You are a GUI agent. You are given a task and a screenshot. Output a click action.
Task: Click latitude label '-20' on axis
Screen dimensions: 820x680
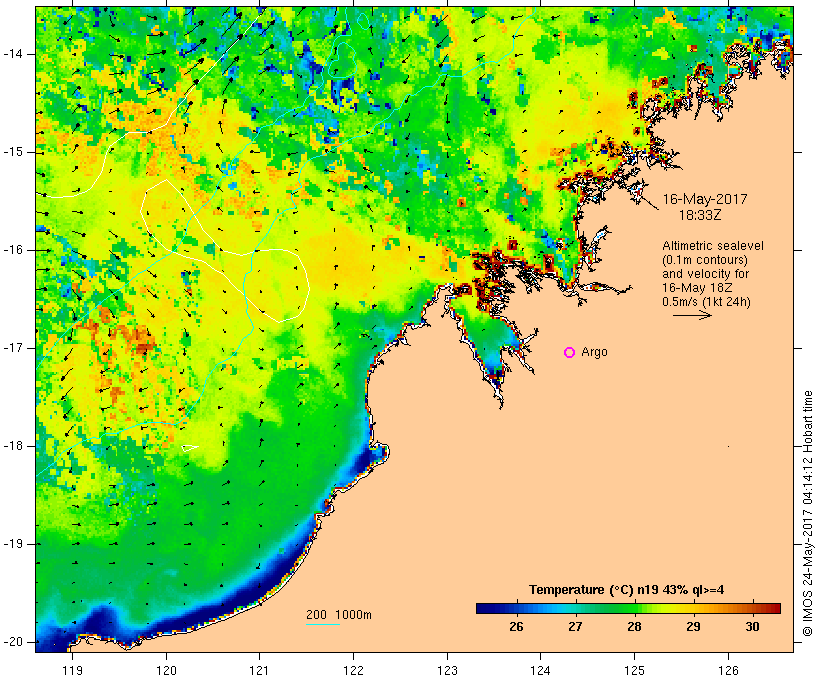click(x=13, y=642)
